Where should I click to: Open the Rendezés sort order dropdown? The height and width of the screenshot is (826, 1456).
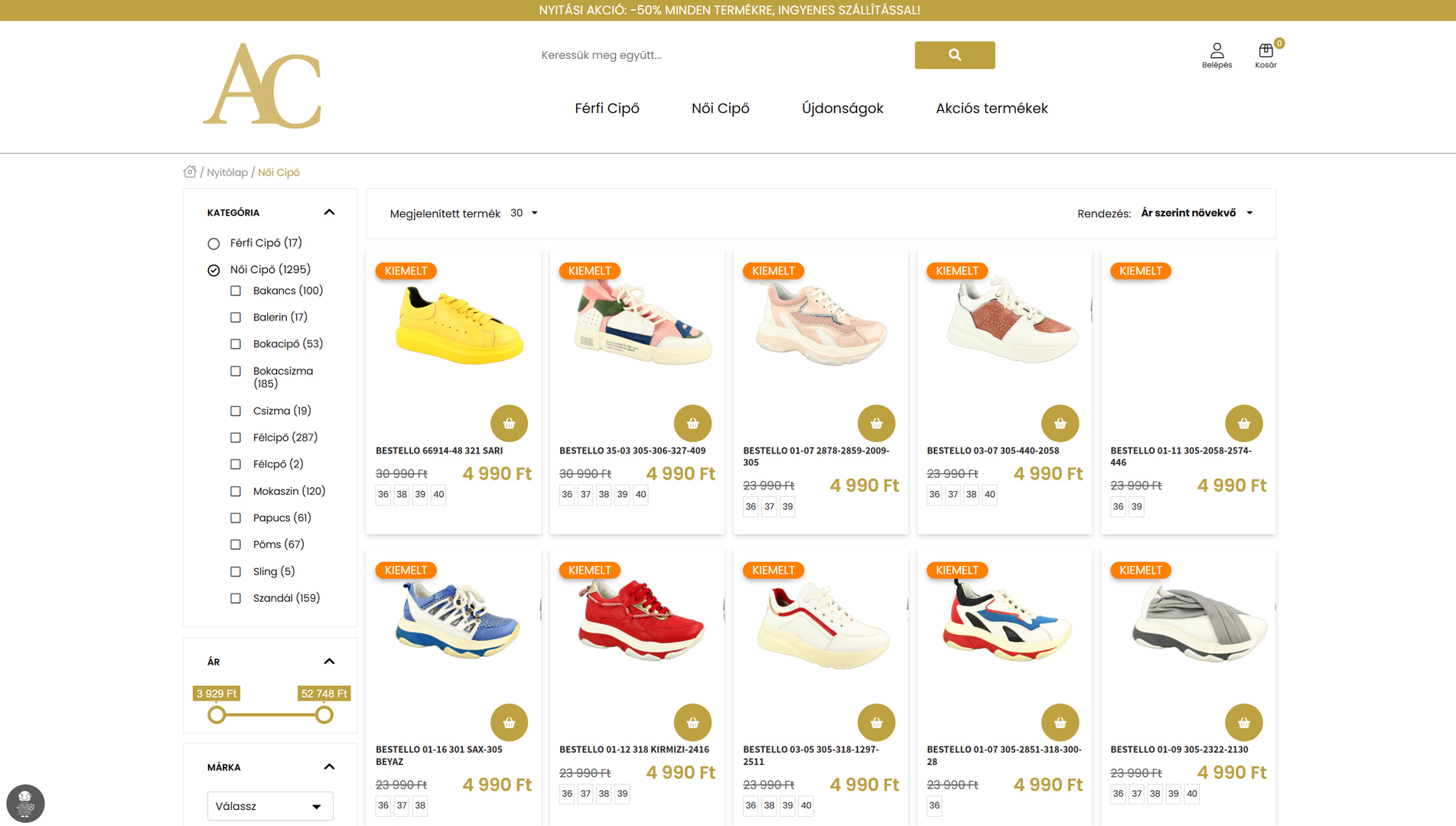(x=1197, y=213)
